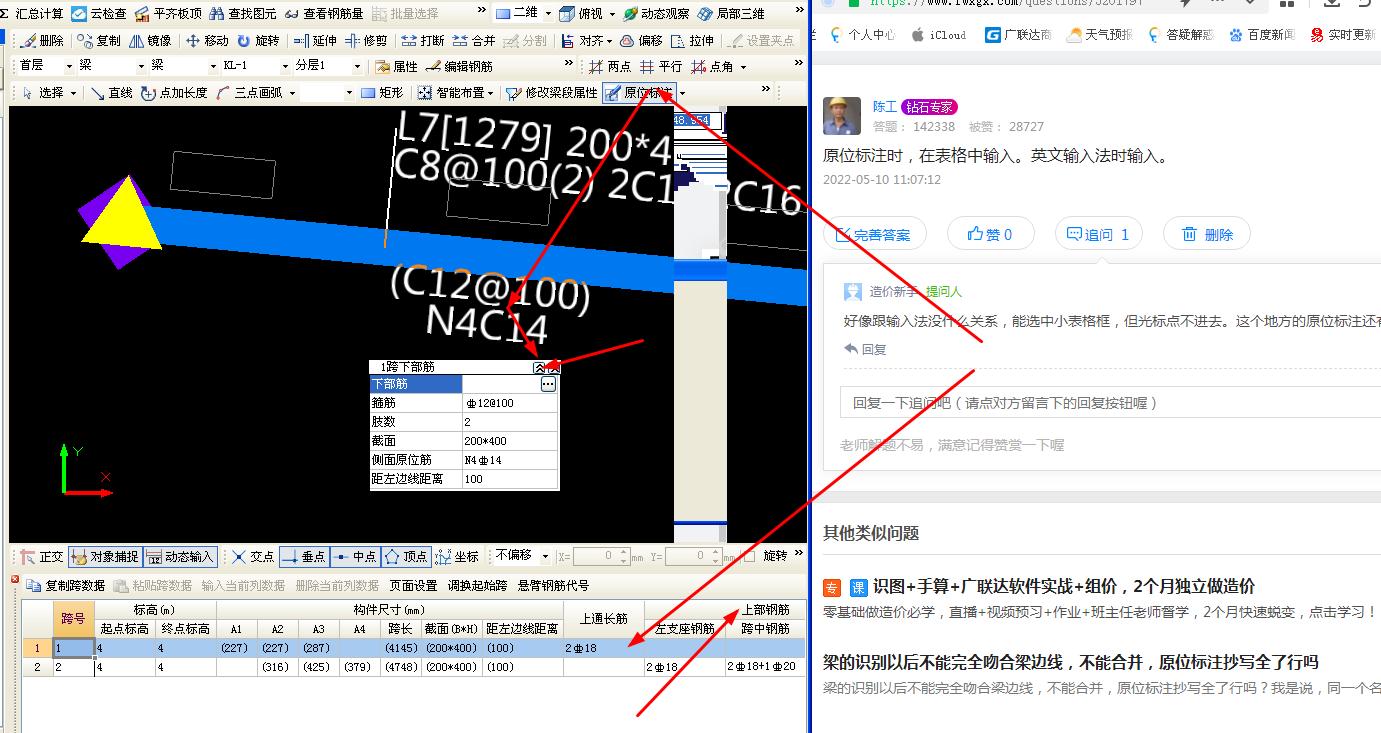Toggle 垂点 perpendicular snap
The height and width of the screenshot is (733, 1381).
[x=303, y=556]
